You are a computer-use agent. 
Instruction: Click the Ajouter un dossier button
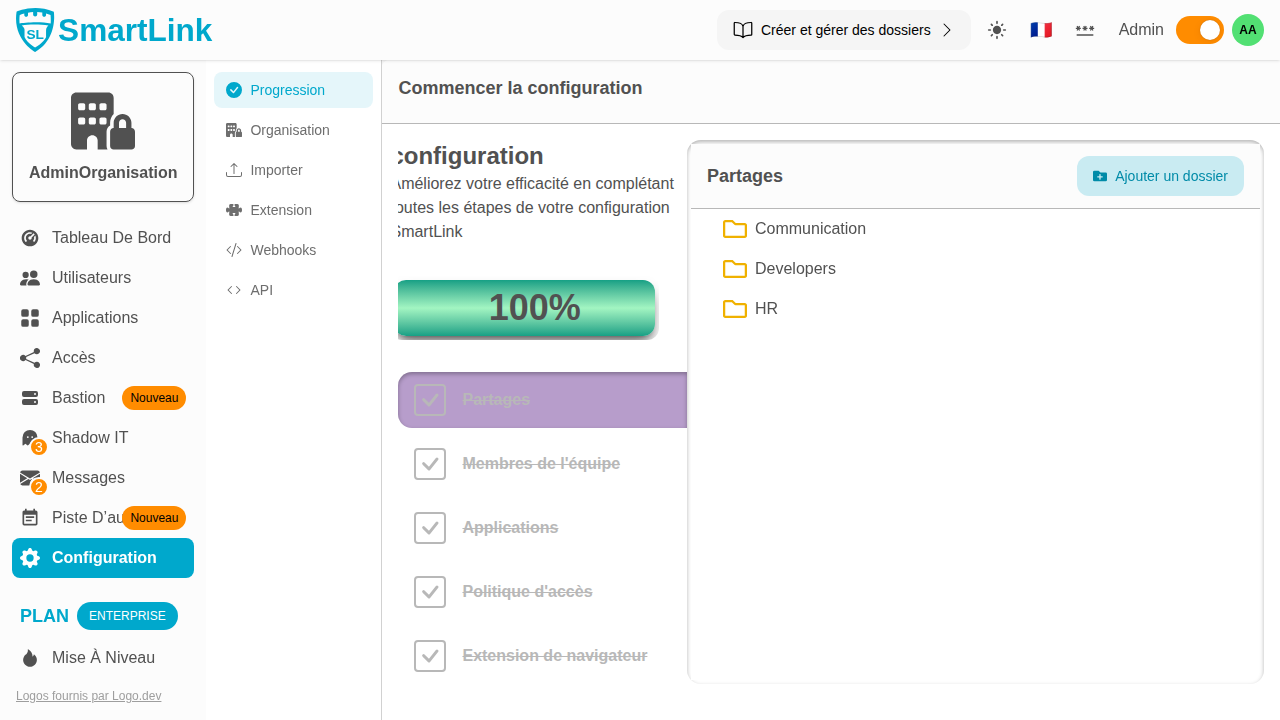click(1160, 176)
